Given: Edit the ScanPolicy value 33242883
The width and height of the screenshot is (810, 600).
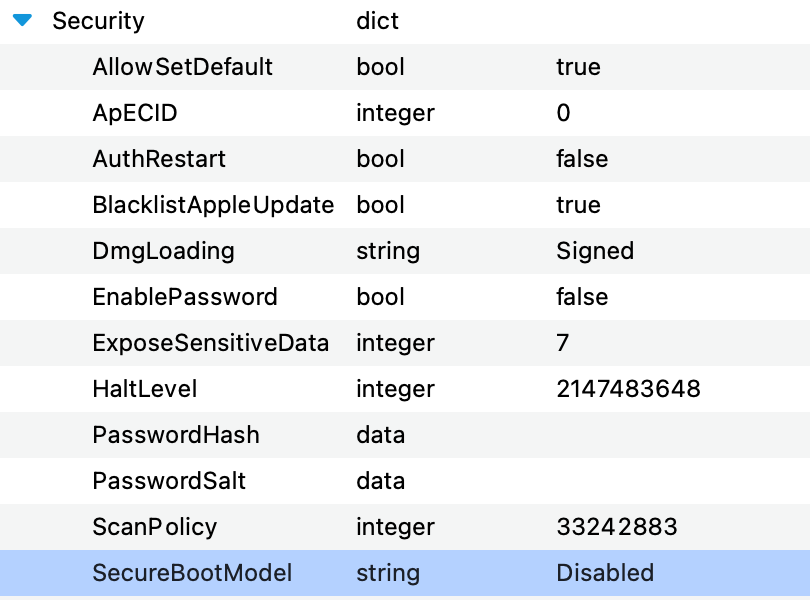Looking at the screenshot, I should click(x=617, y=527).
